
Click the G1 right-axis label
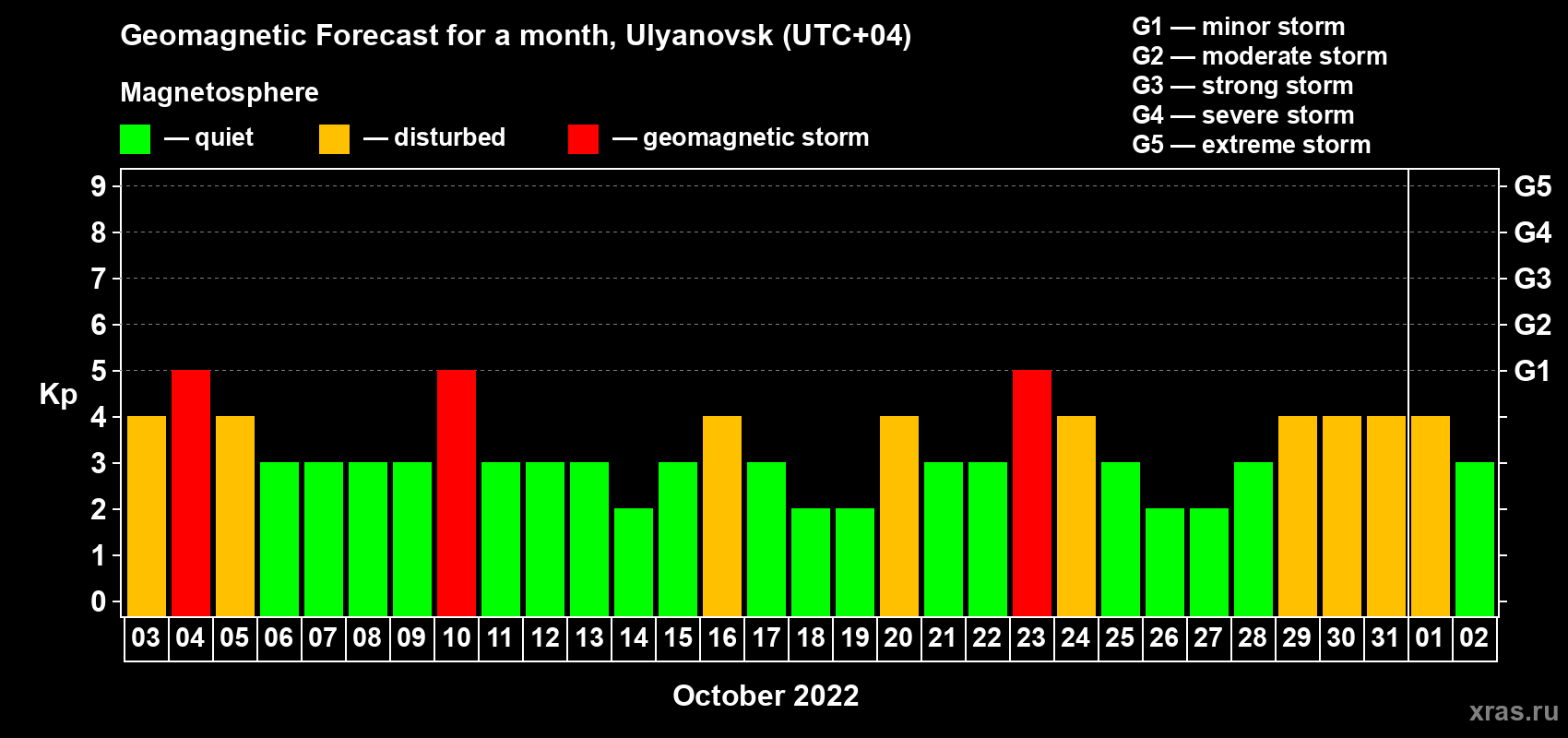click(x=1532, y=371)
